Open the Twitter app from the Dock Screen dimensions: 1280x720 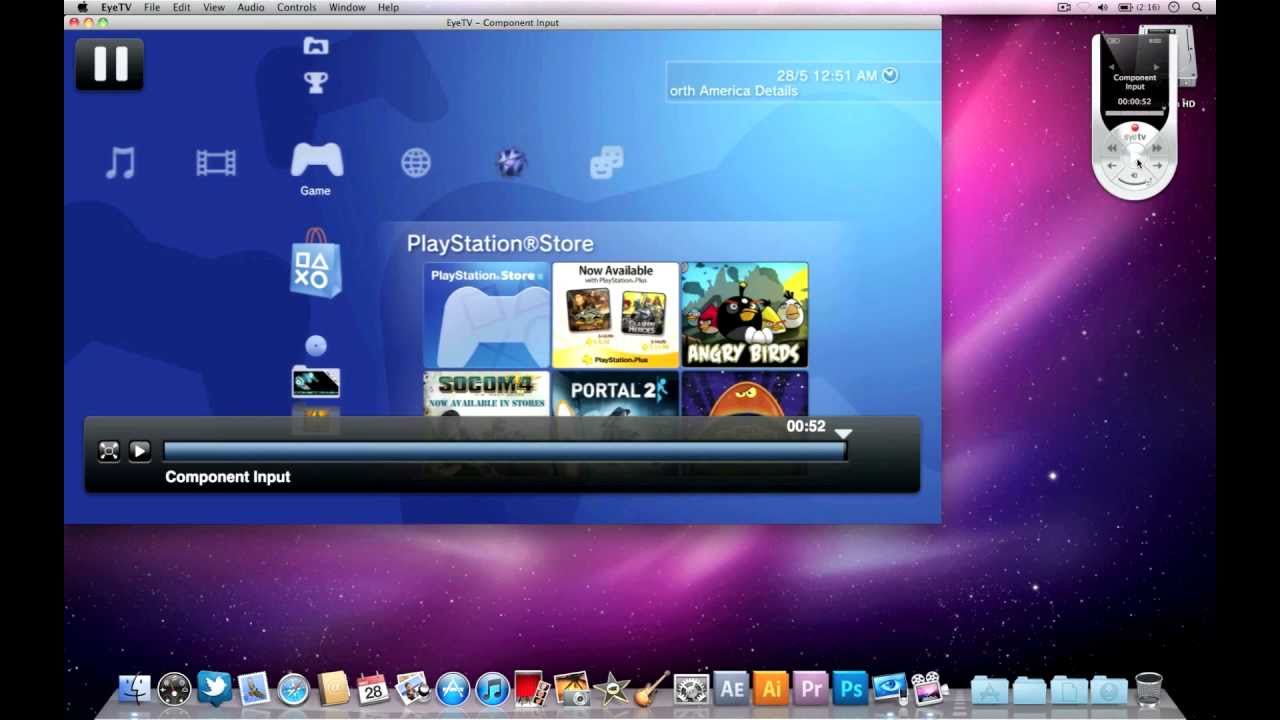[x=214, y=687]
